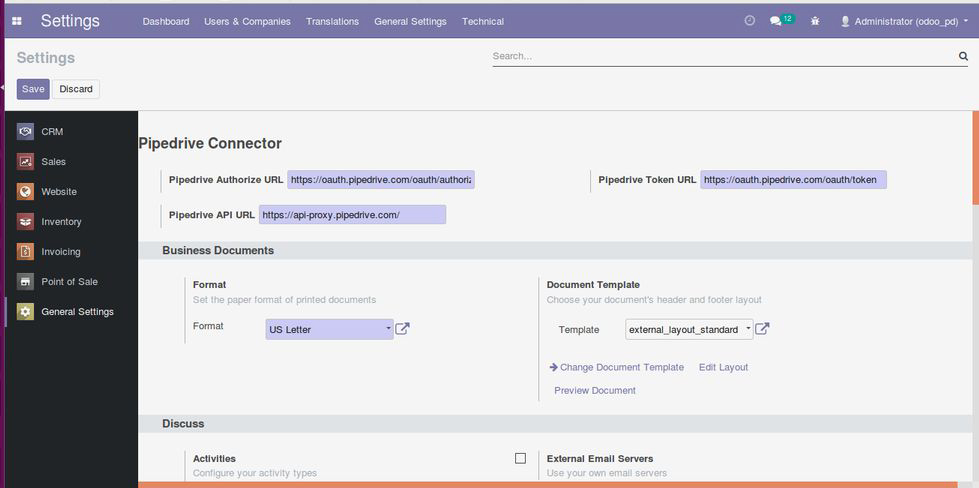Click the Document Template heading

pos(593,285)
